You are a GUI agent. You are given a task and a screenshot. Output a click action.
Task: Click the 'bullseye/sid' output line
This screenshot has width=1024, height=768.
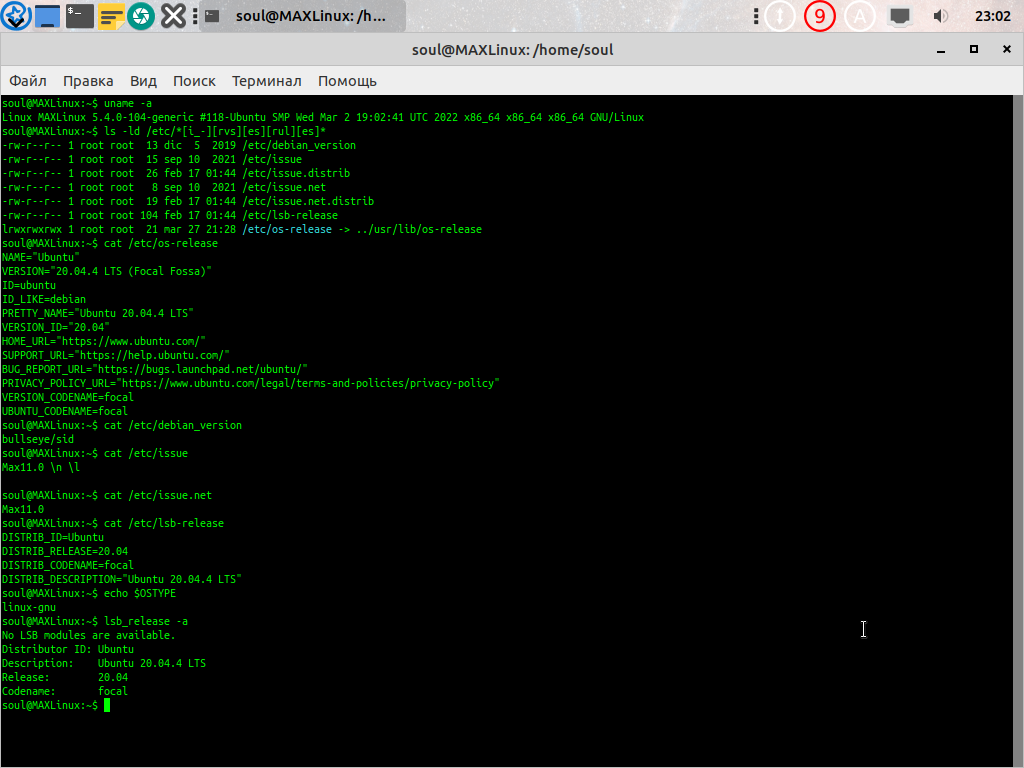pyautogui.click(x=38, y=439)
